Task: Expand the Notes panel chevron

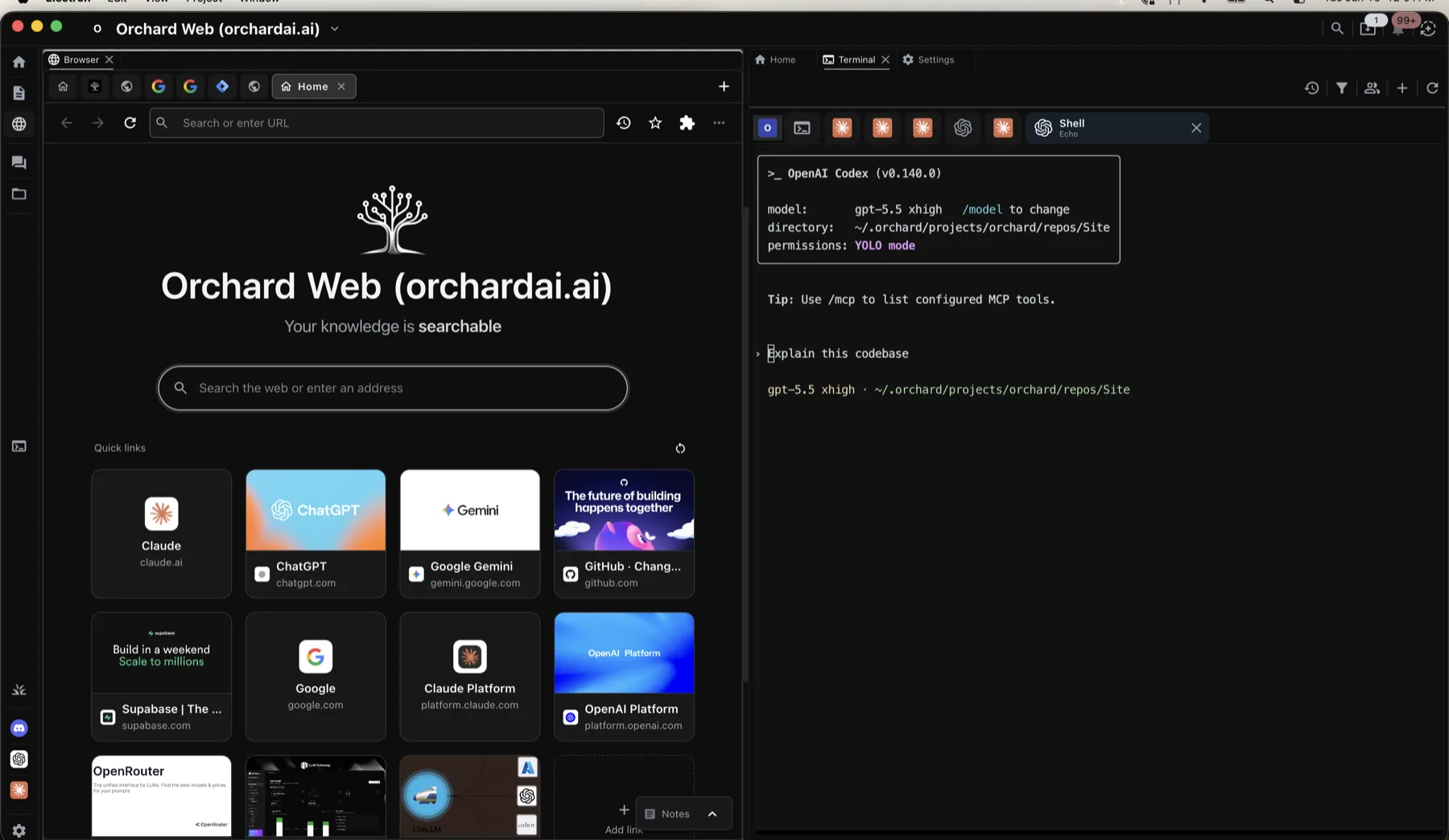Action: pyautogui.click(x=712, y=814)
